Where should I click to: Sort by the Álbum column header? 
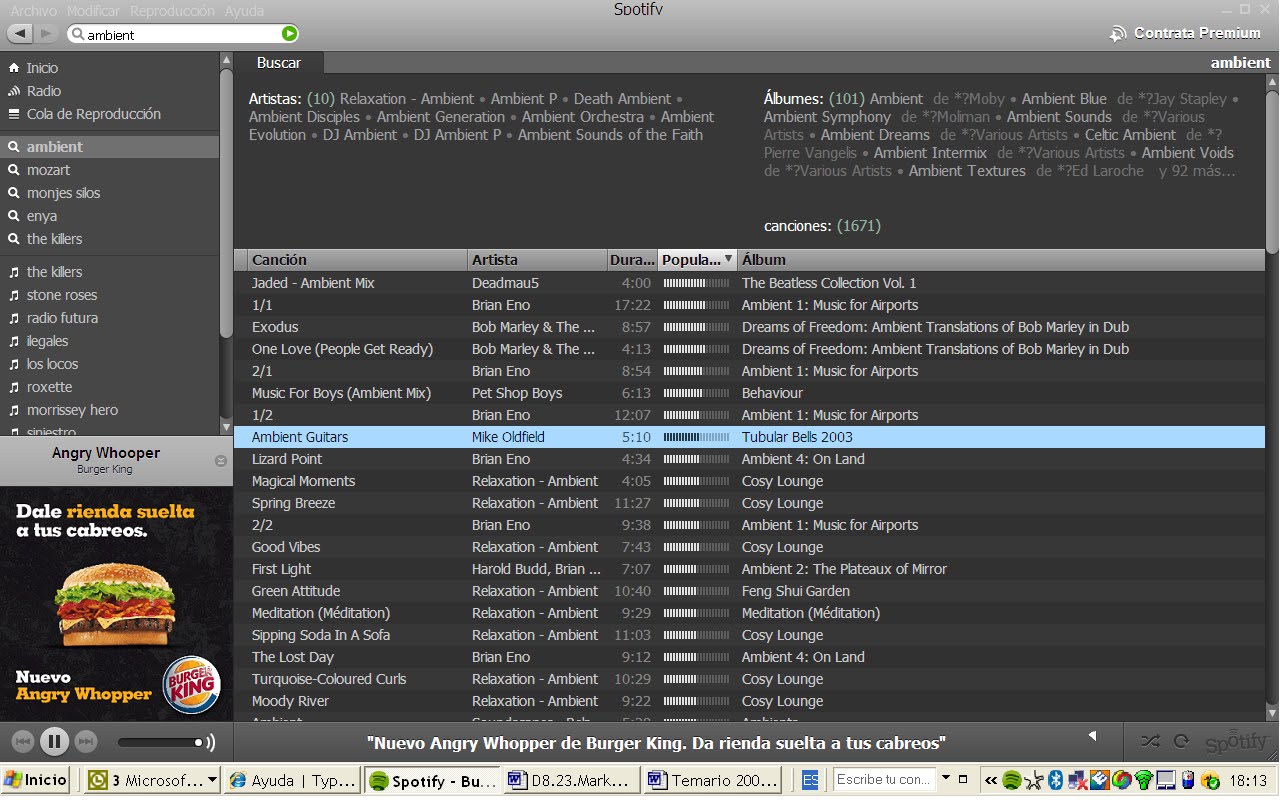click(x=1001, y=260)
